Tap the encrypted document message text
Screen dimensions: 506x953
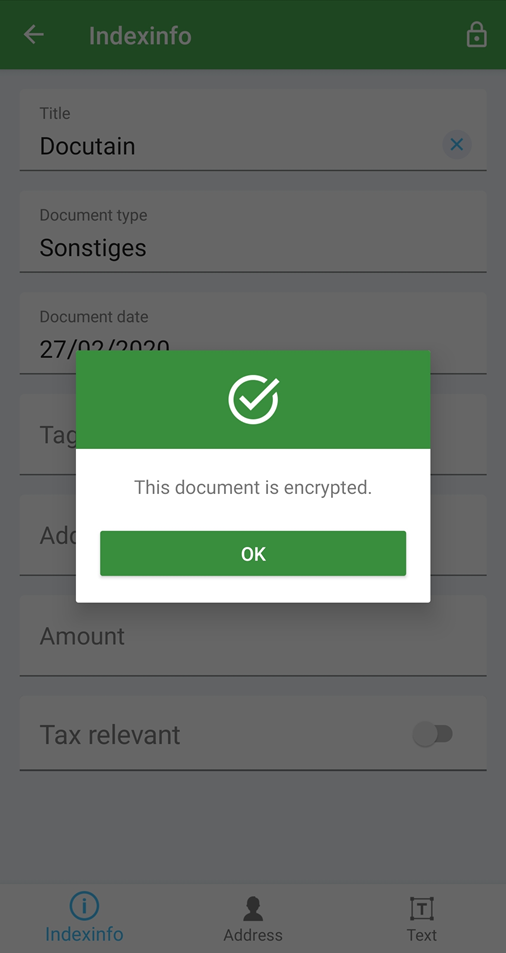253,487
